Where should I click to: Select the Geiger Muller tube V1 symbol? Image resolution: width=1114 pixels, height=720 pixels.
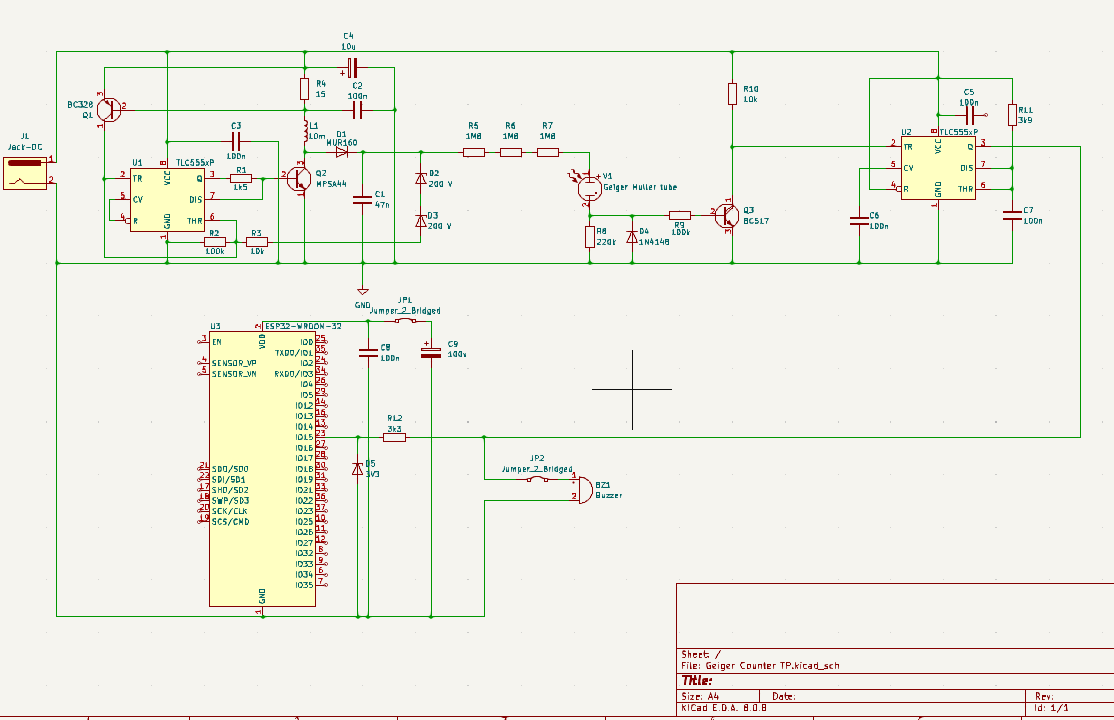(591, 190)
